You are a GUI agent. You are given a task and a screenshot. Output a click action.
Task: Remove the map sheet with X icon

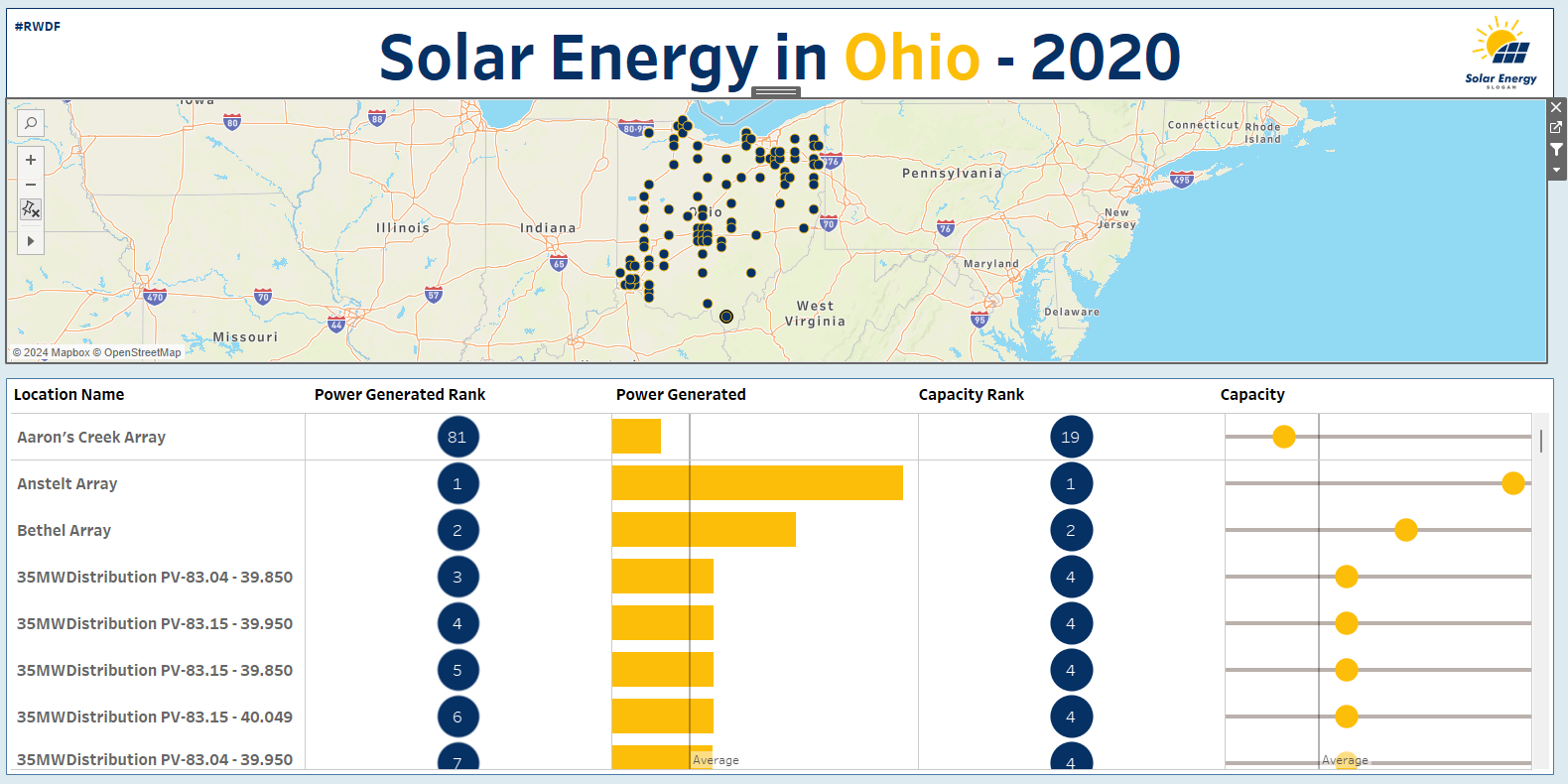click(x=1556, y=107)
